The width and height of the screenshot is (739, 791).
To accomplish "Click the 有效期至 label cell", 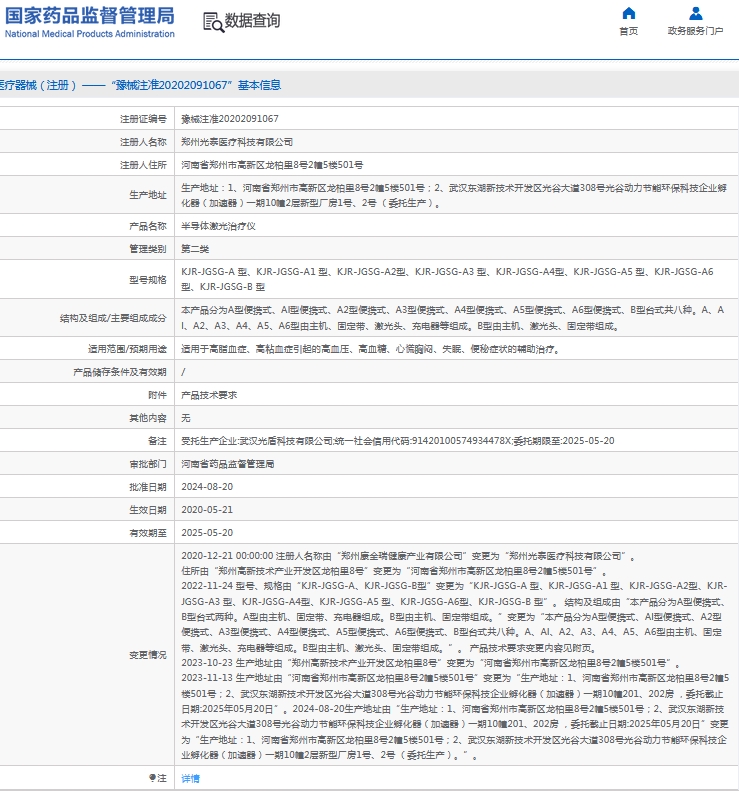I will click(148, 533).
